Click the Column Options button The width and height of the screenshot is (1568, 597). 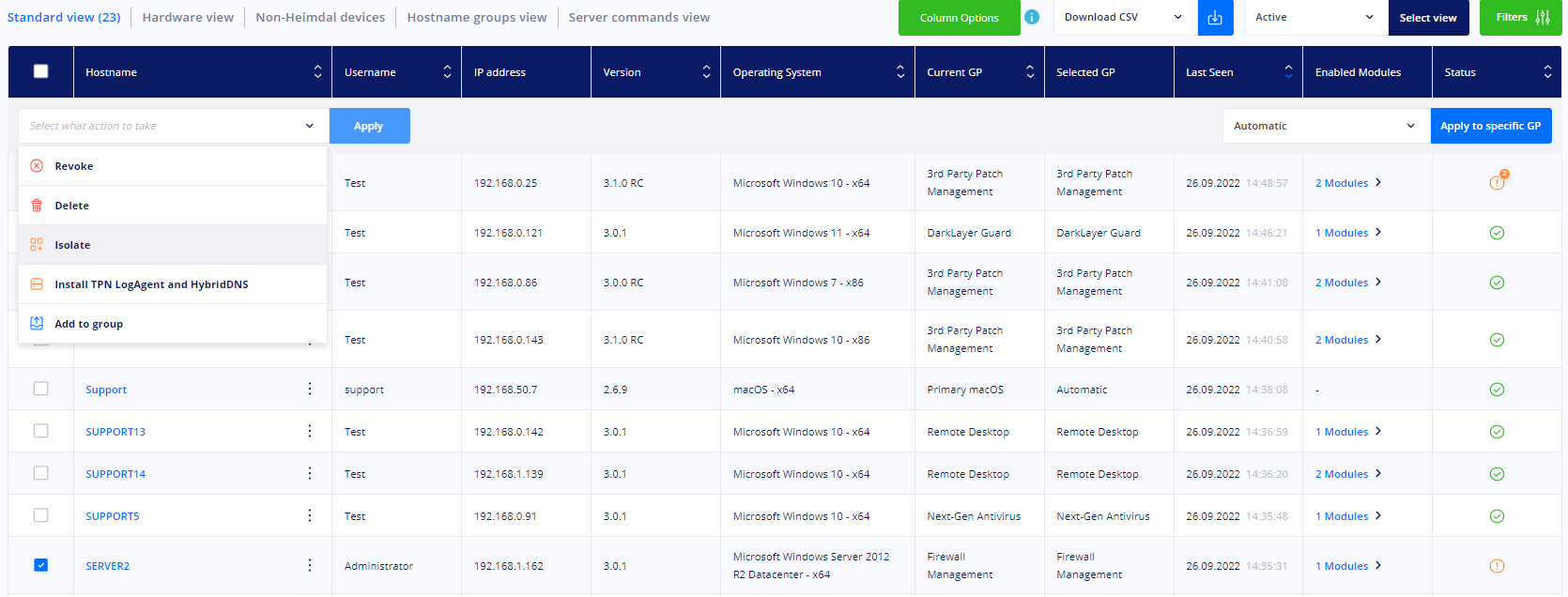(959, 18)
